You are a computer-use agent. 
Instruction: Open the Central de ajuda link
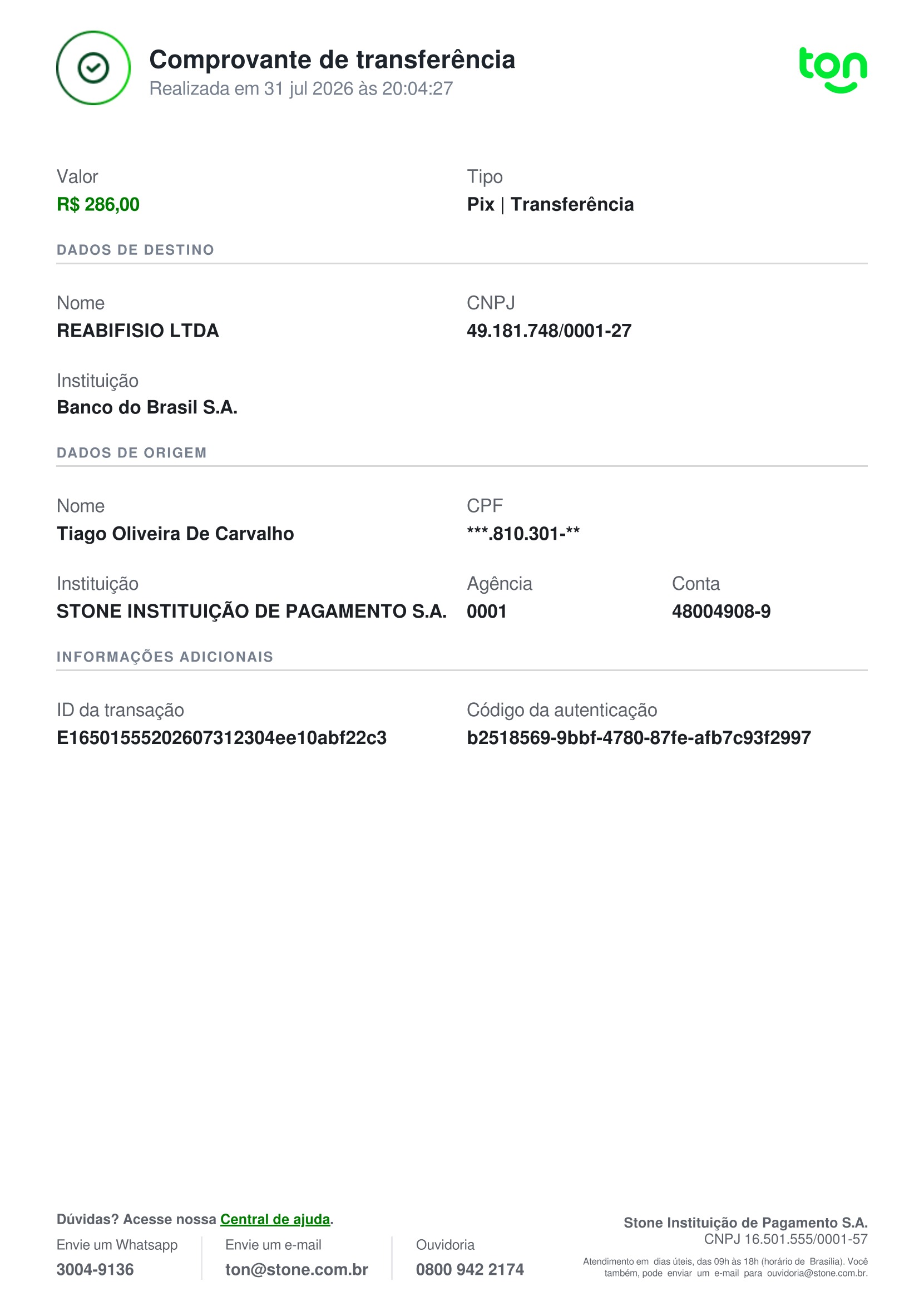[x=275, y=1219]
